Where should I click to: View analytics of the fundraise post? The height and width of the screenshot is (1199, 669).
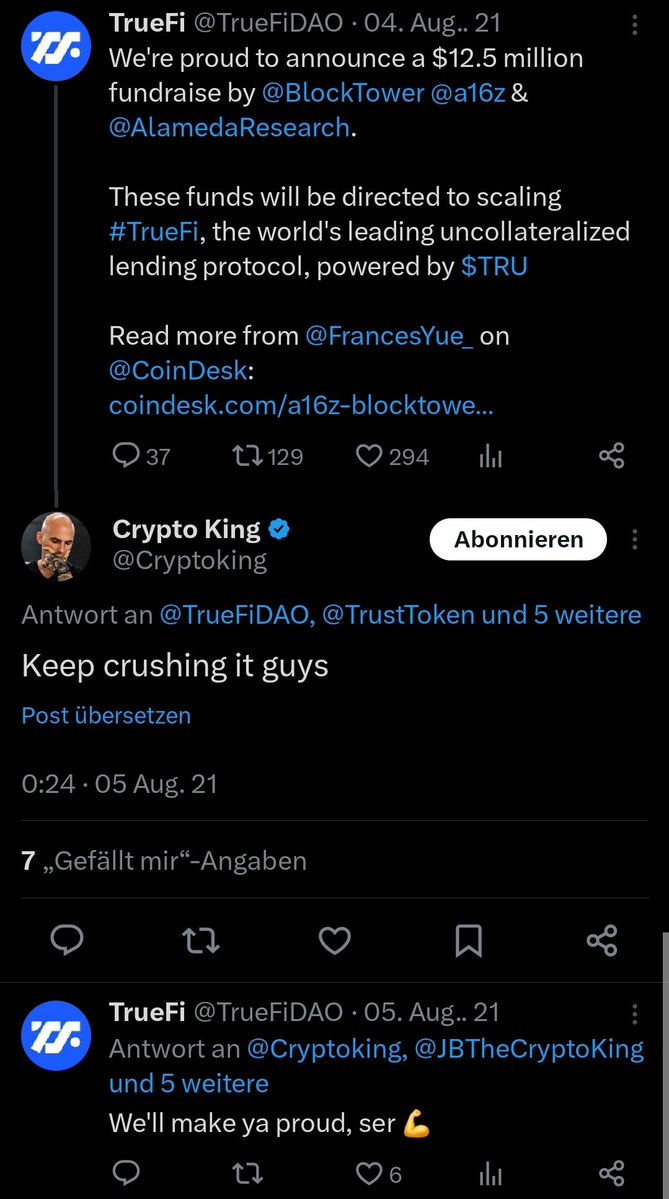click(x=490, y=457)
